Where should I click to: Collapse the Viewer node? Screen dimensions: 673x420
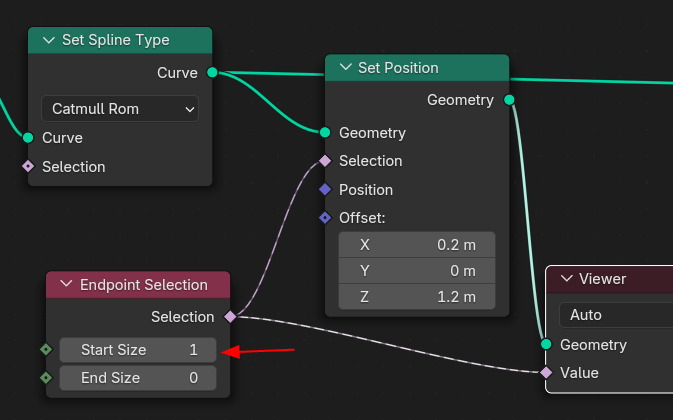click(567, 278)
